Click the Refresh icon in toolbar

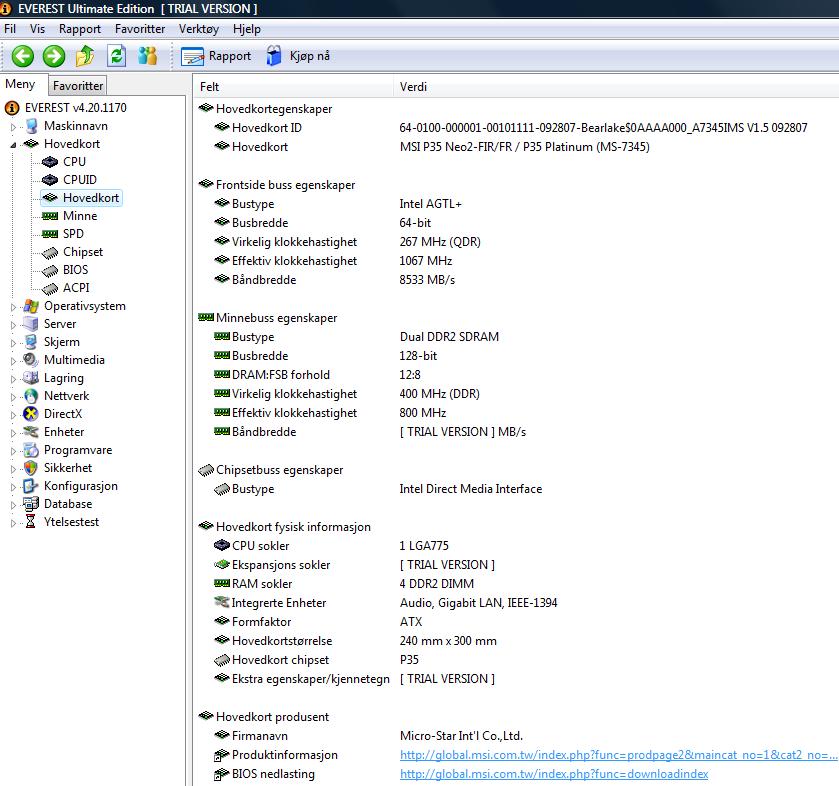117,56
